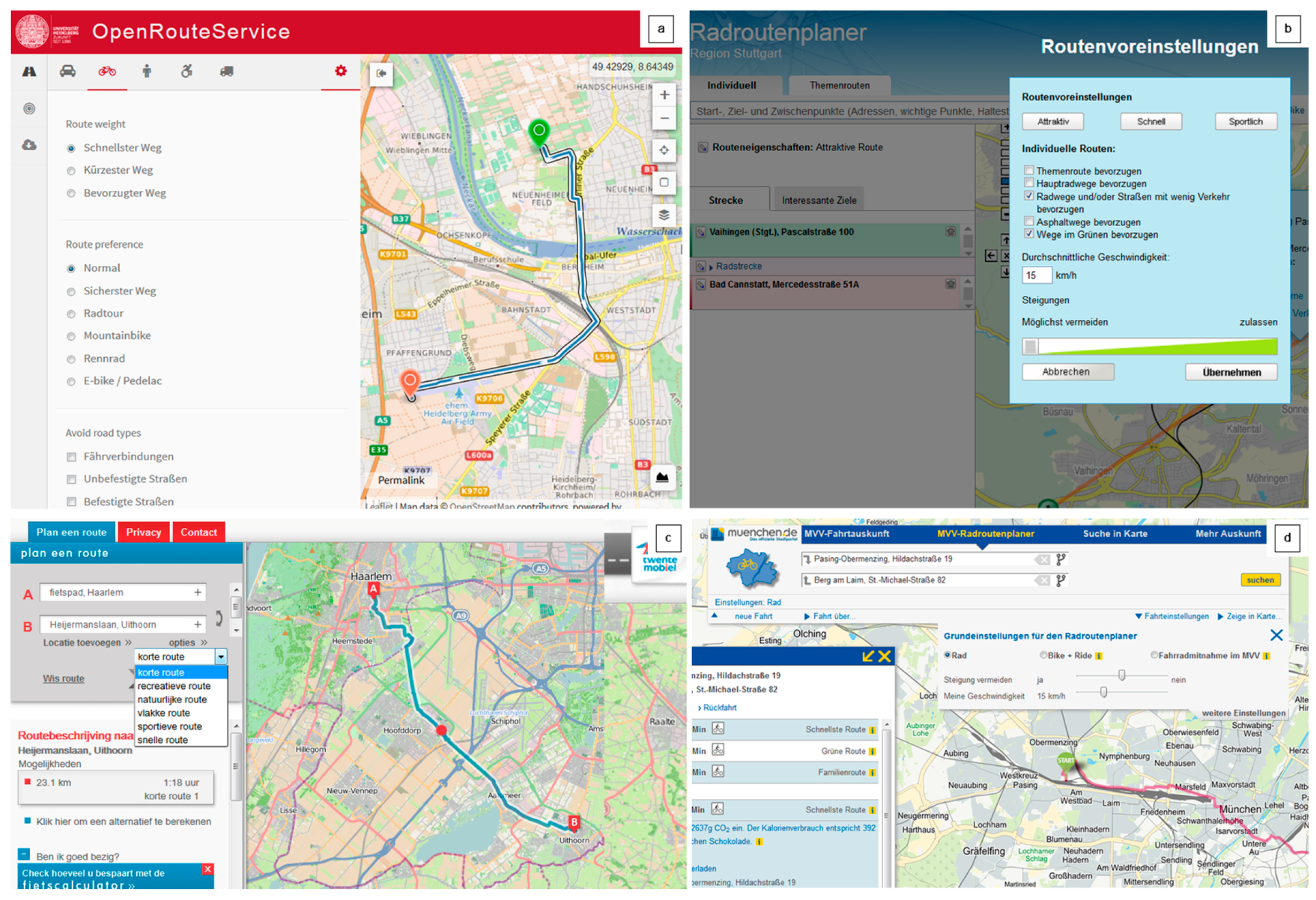Adjust the Steigungen green slider handle
This screenshot has height=900, width=1316.
point(1031,347)
